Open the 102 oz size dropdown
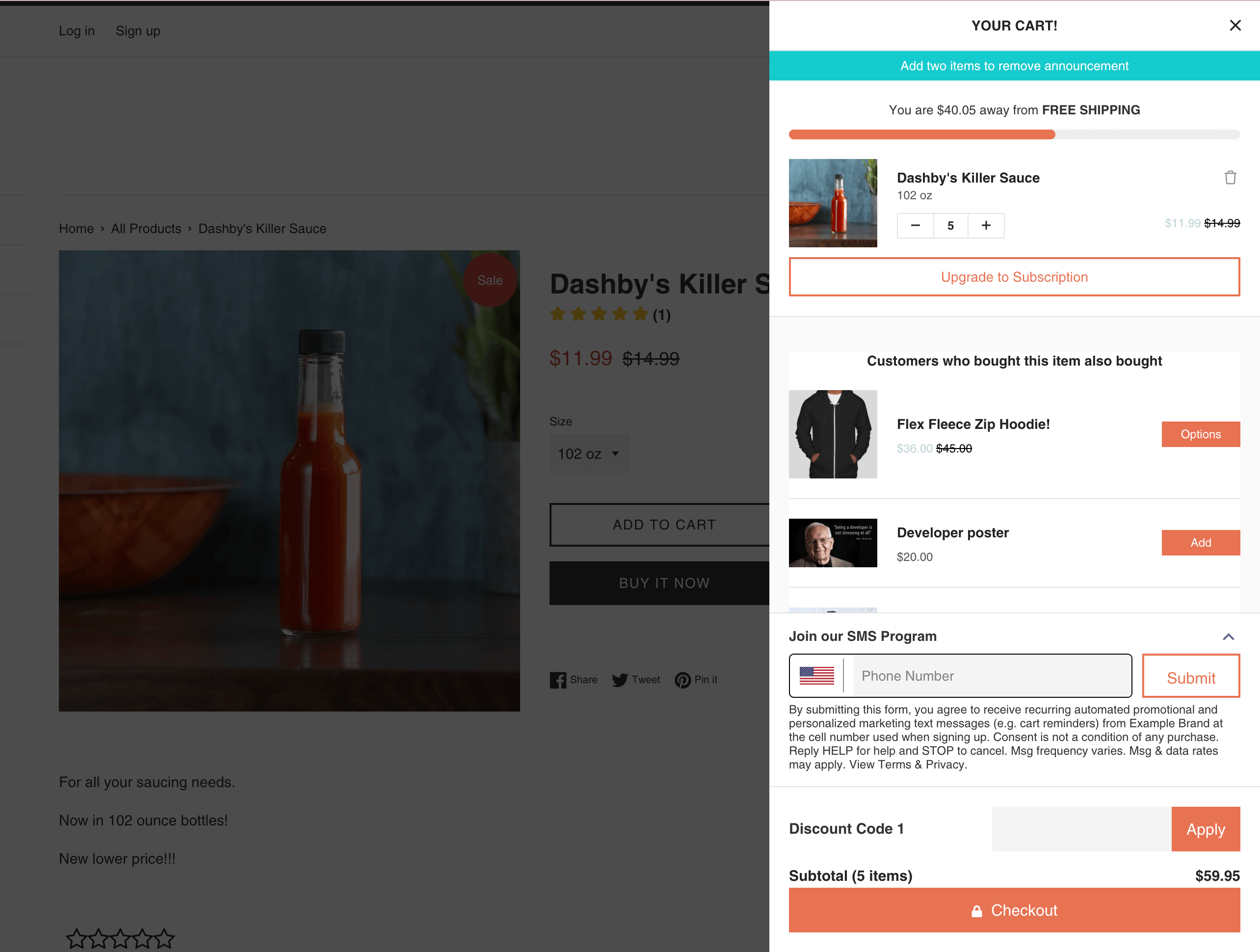The image size is (1260, 952). [589, 454]
